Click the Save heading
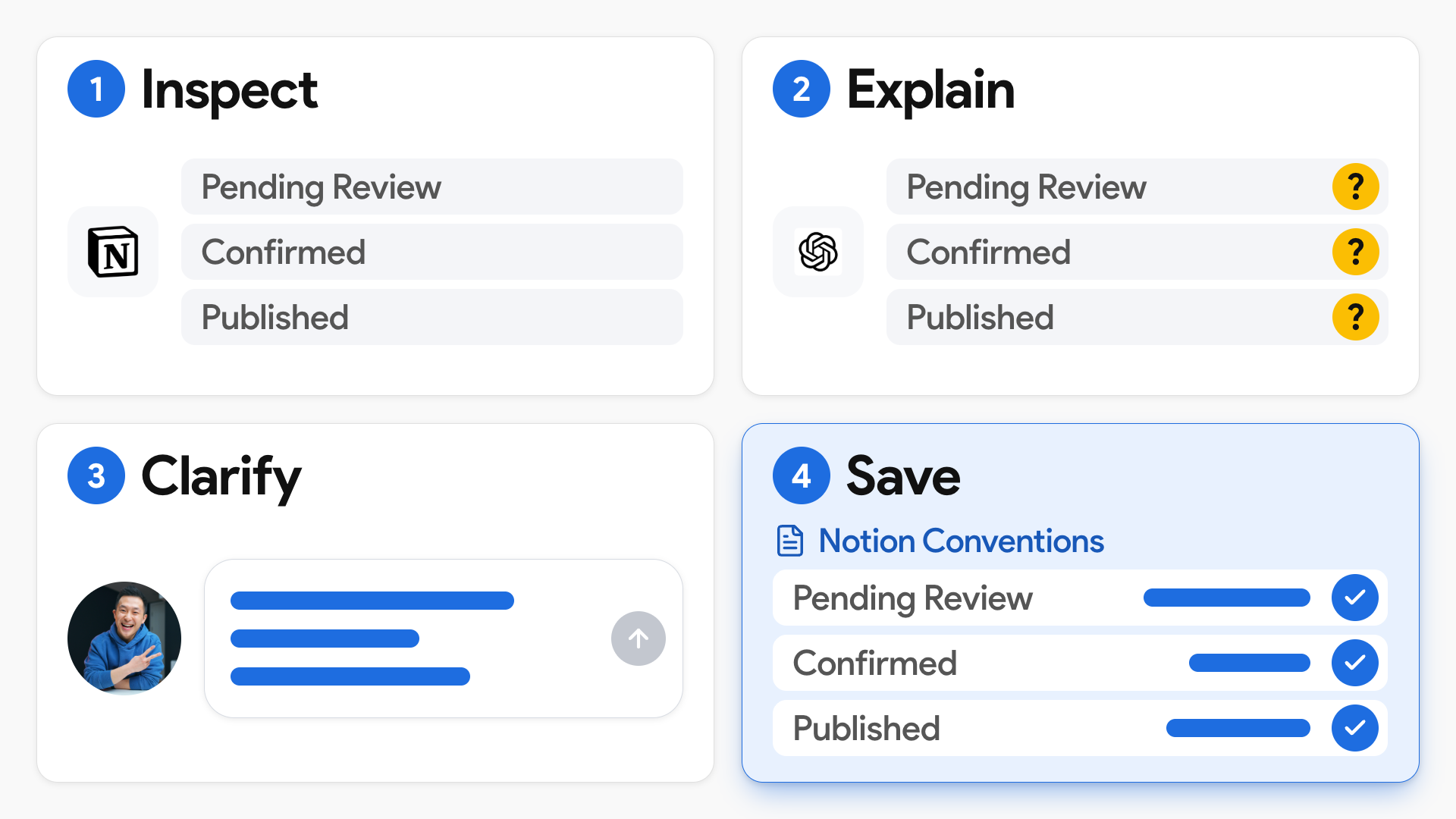 [903, 476]
